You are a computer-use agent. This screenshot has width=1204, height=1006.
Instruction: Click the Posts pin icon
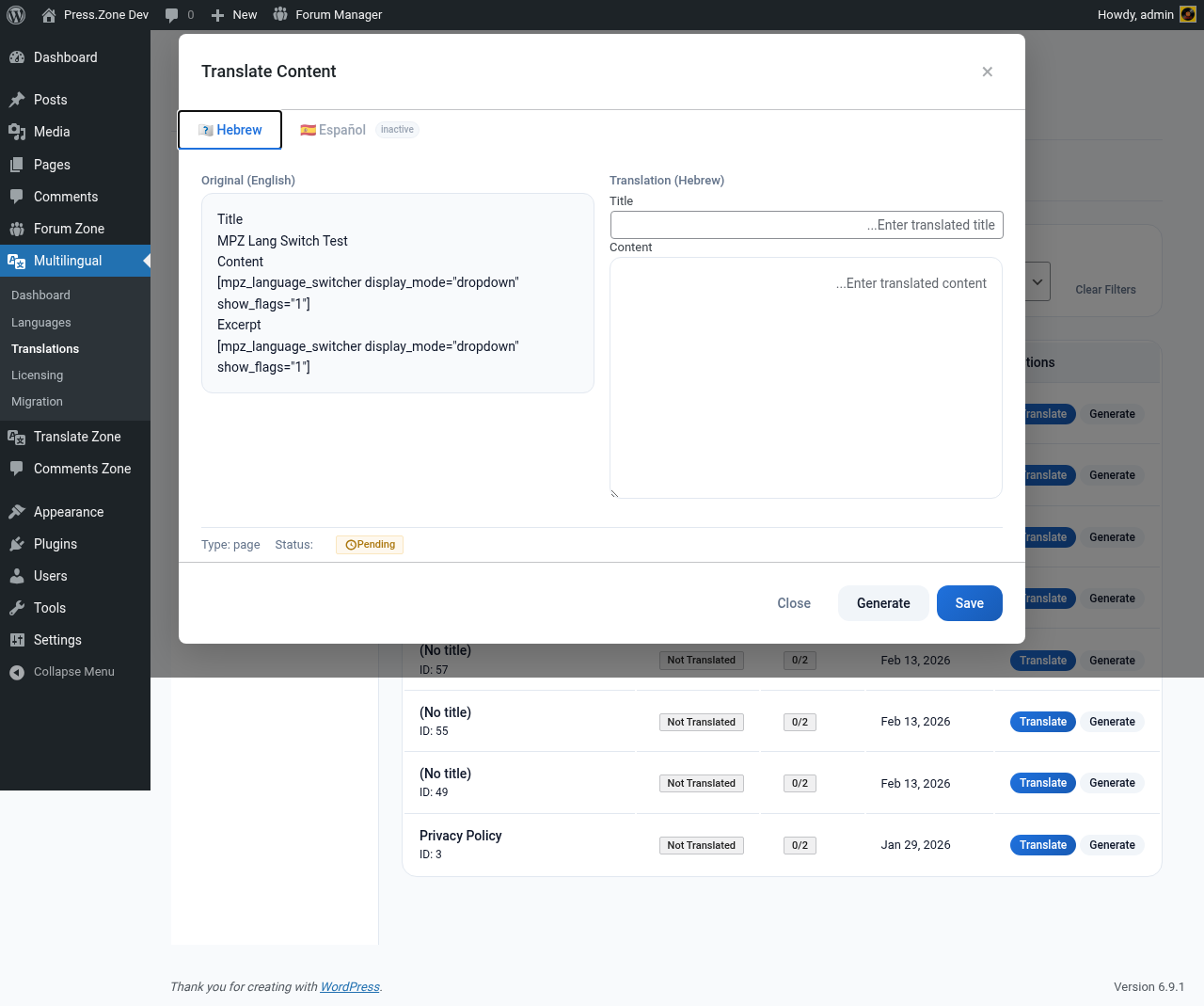click(x=17, y=100)
